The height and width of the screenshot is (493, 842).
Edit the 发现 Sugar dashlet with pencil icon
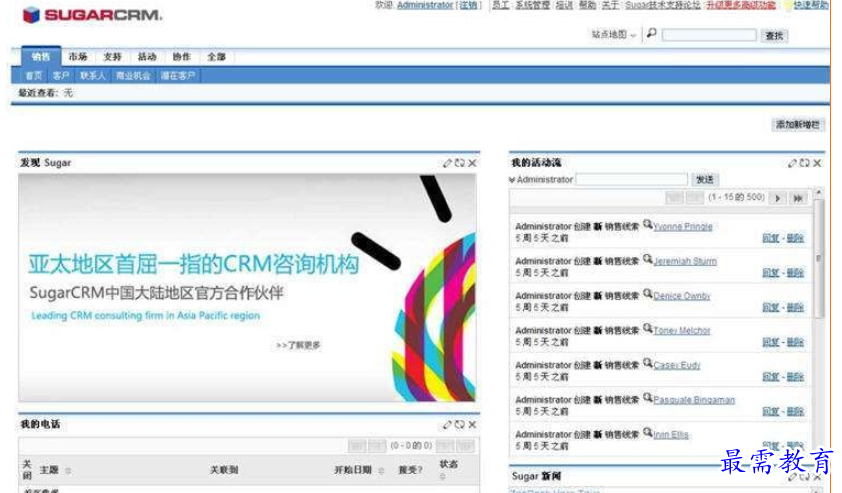447,163
